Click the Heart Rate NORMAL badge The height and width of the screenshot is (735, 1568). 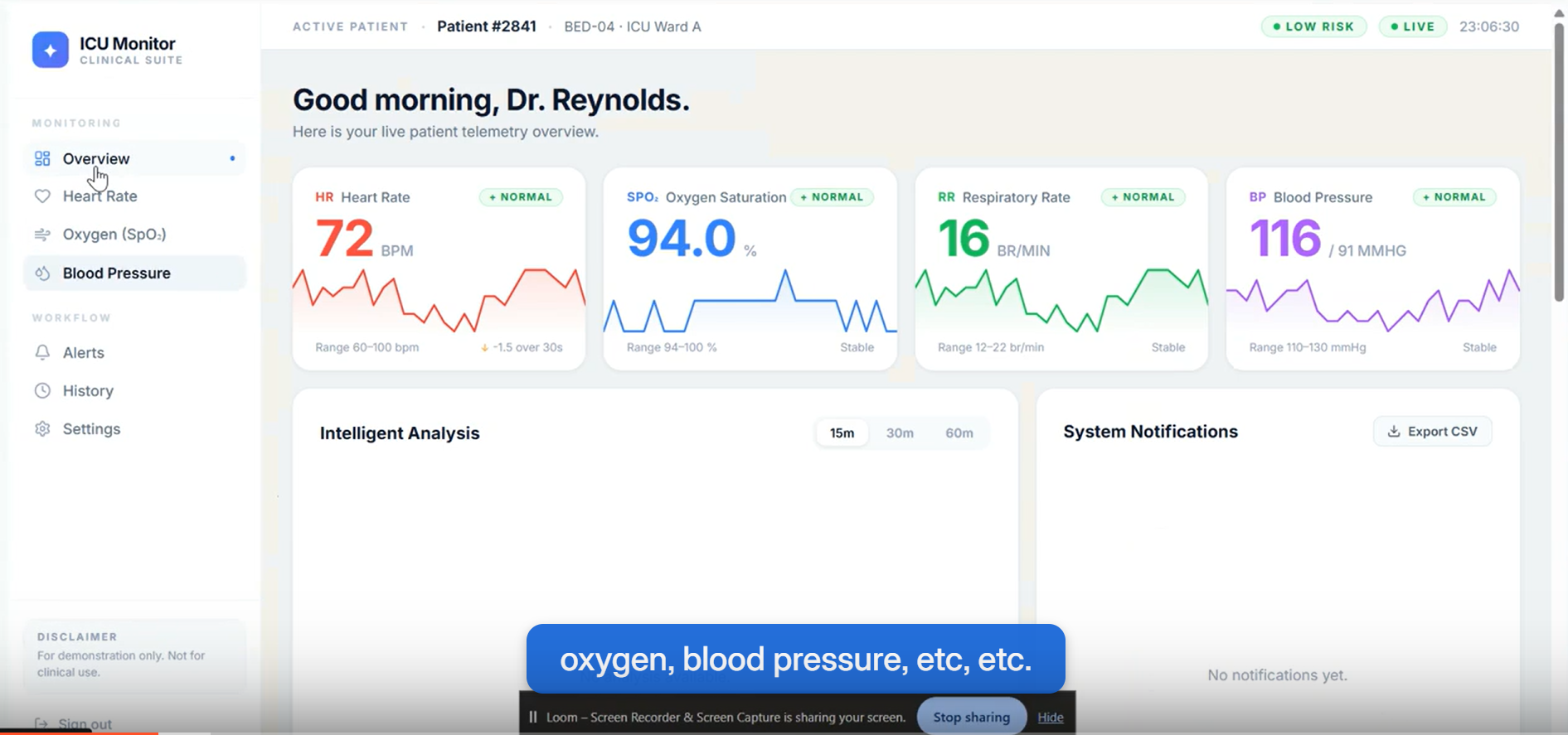[x=521, y=197]
